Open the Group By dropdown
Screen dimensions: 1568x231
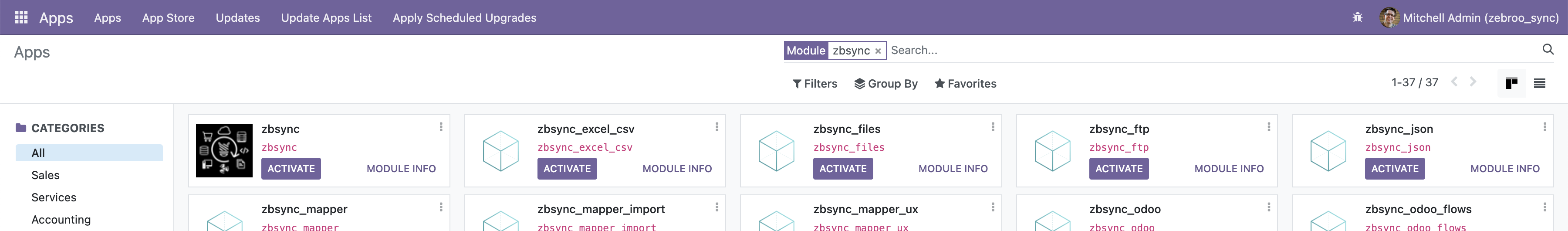(x=885, y=84)
